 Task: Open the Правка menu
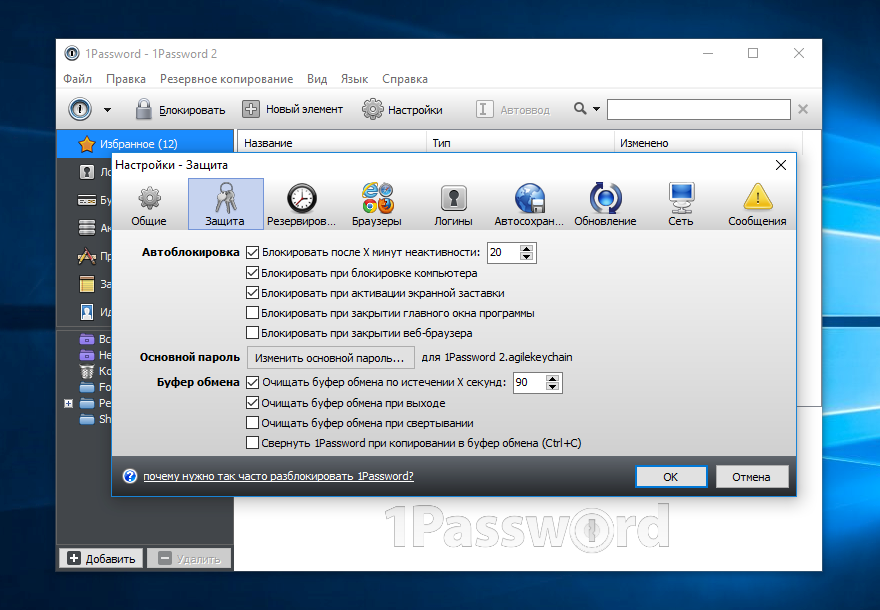126,79
